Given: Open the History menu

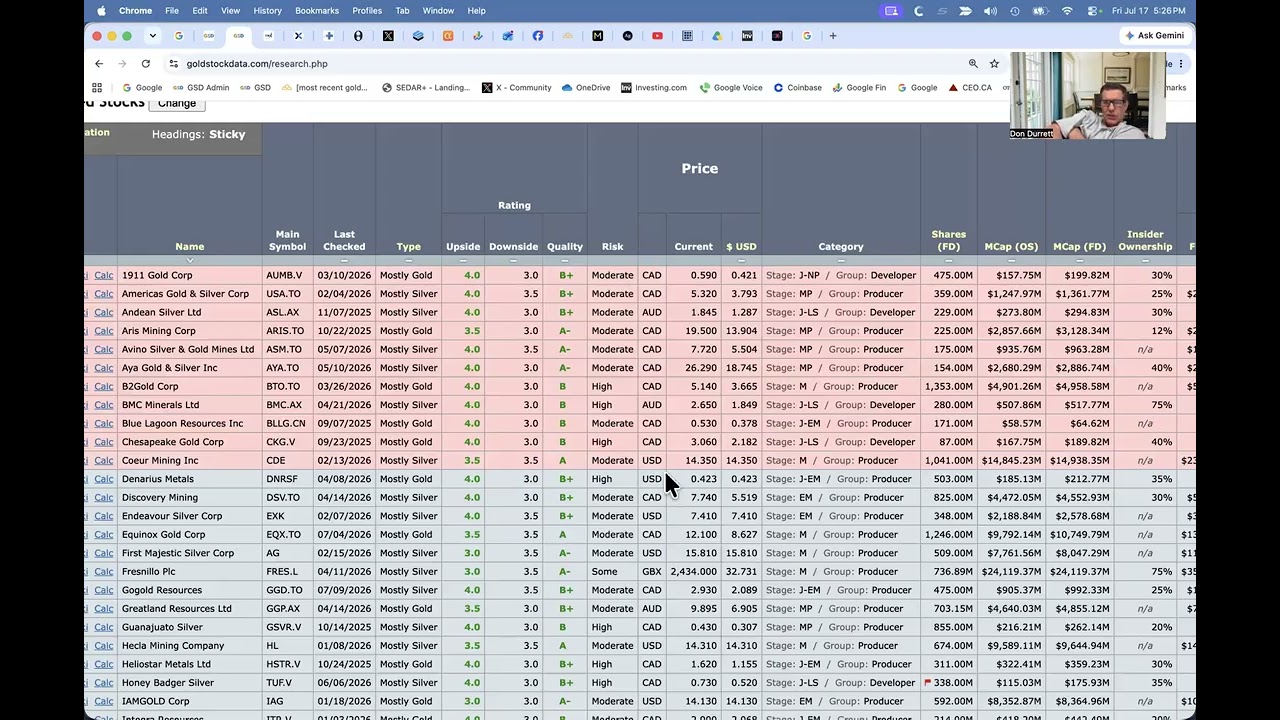Looking at the screenshot, I should [x=267, y=11].
